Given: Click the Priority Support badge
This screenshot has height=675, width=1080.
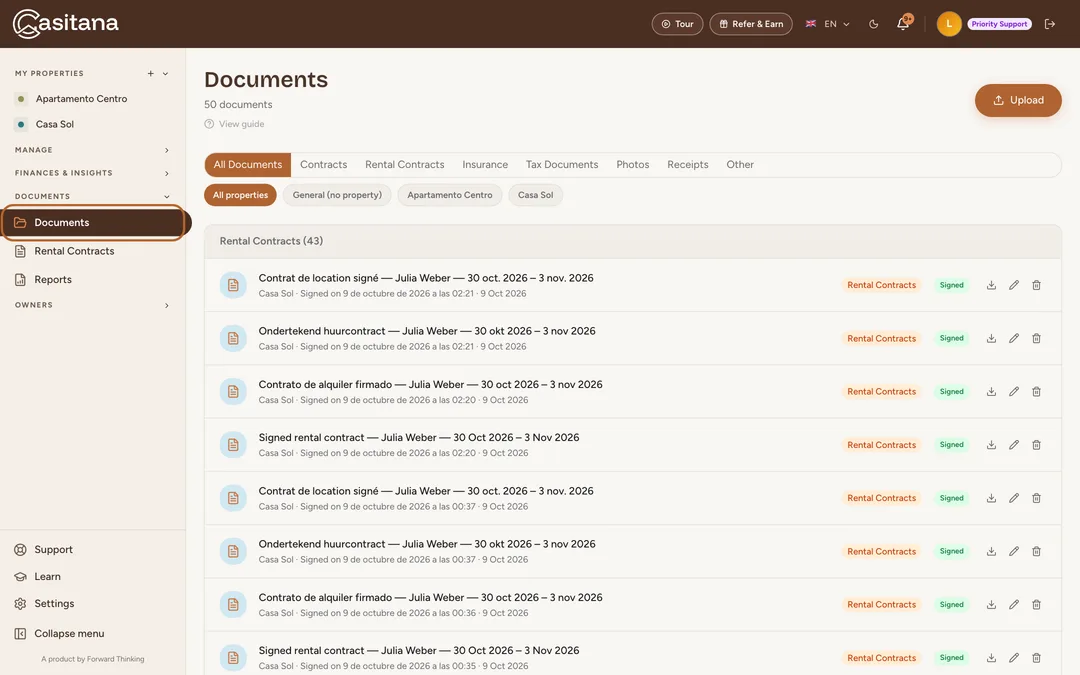Looking at the screenshot, I should 999,24.
